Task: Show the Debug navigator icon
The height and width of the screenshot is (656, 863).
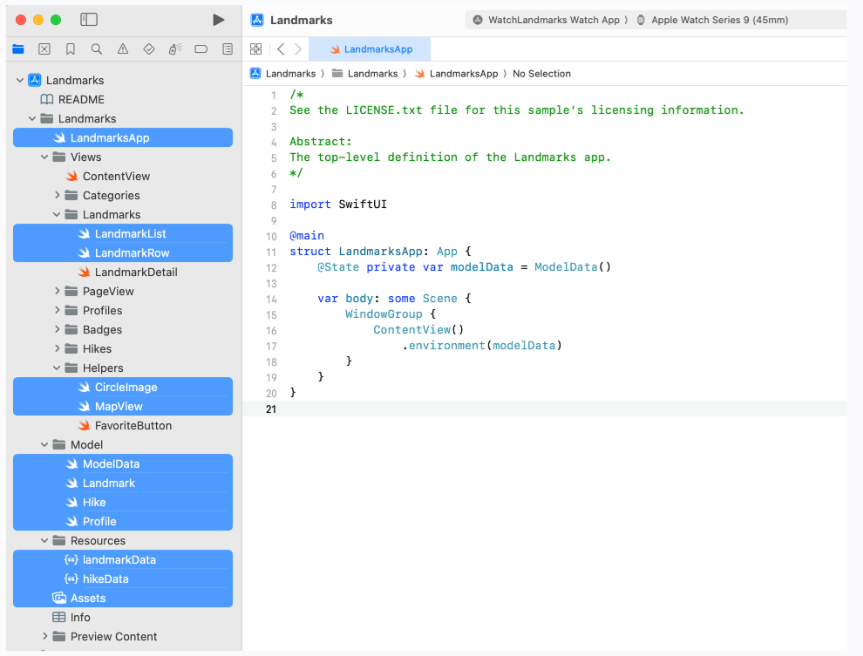Action: click(175, 49)
